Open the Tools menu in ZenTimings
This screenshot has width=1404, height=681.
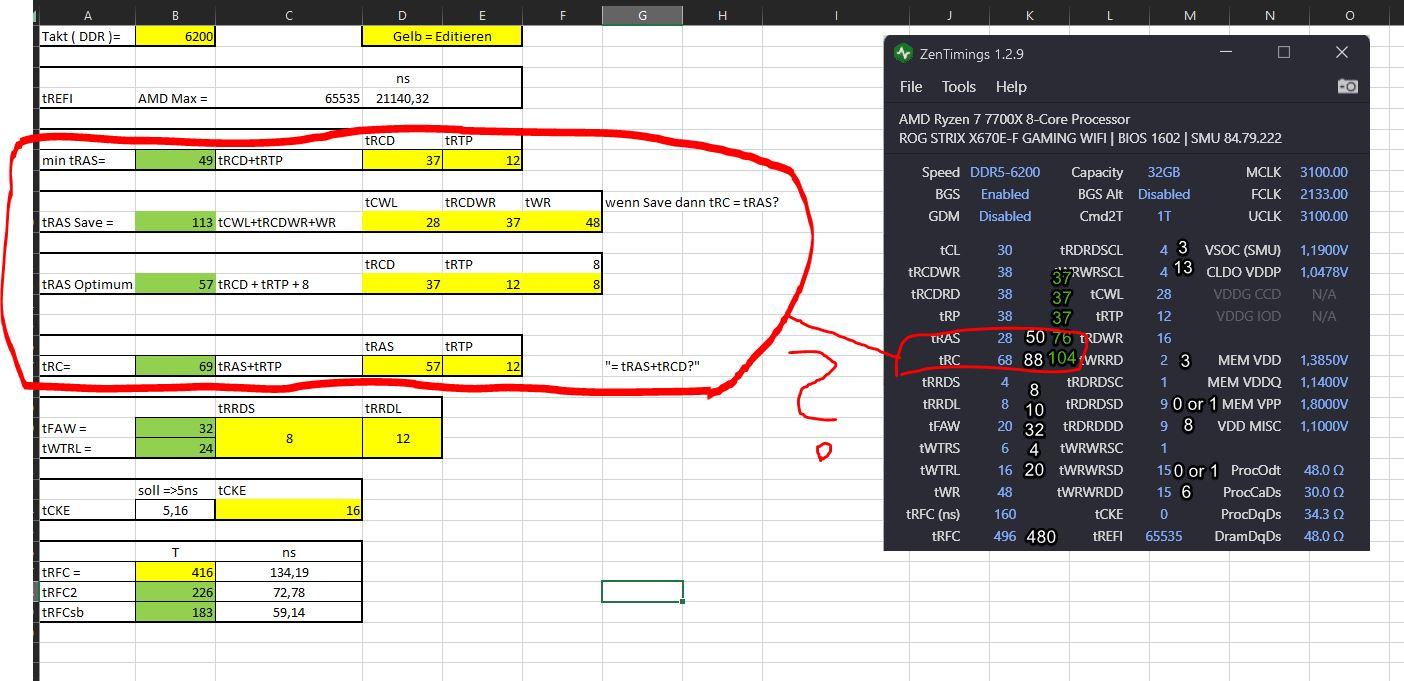pyautogui.click(x=958, y=87)
